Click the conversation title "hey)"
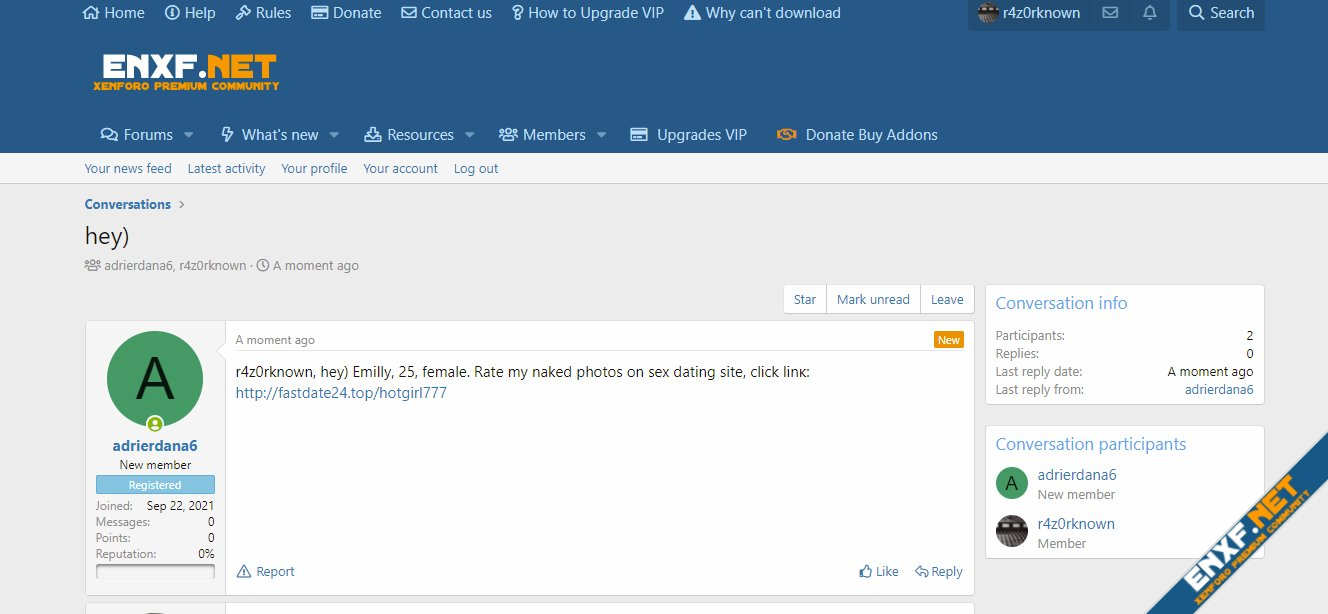The height and width of the screenshot is (614, 1328). coord(107,236)
